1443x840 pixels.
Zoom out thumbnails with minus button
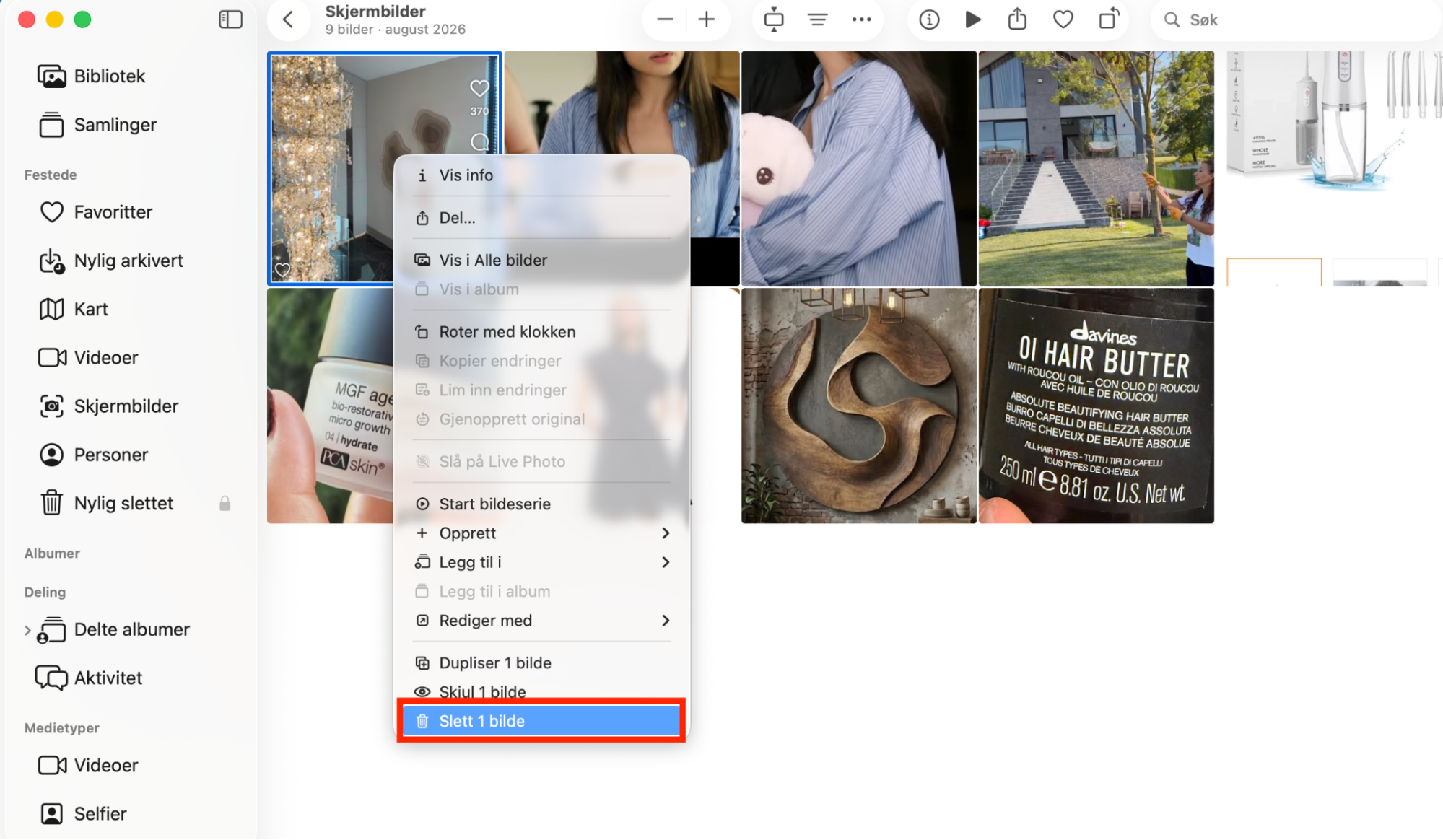pyautogui.click(x=665, y=19)
